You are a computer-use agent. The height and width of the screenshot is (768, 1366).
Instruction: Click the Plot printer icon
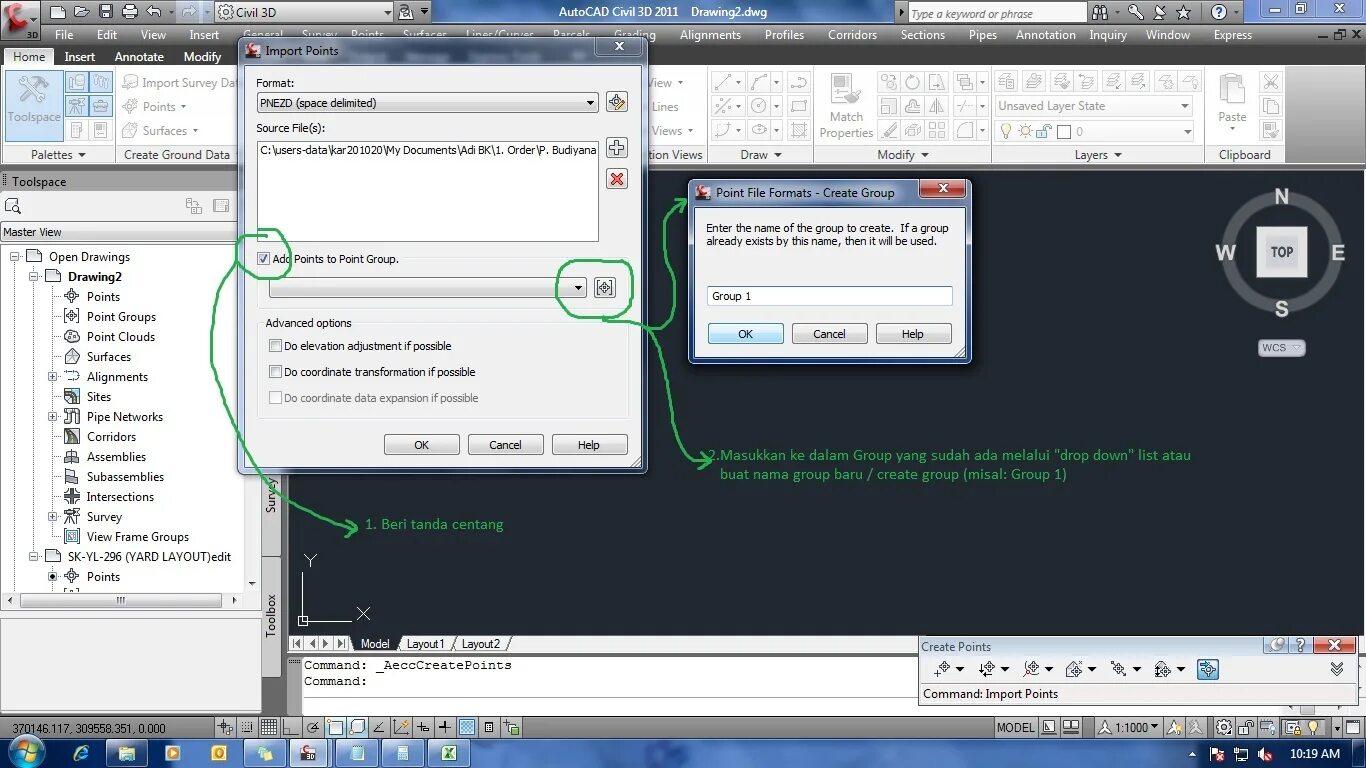coord(129,12)
